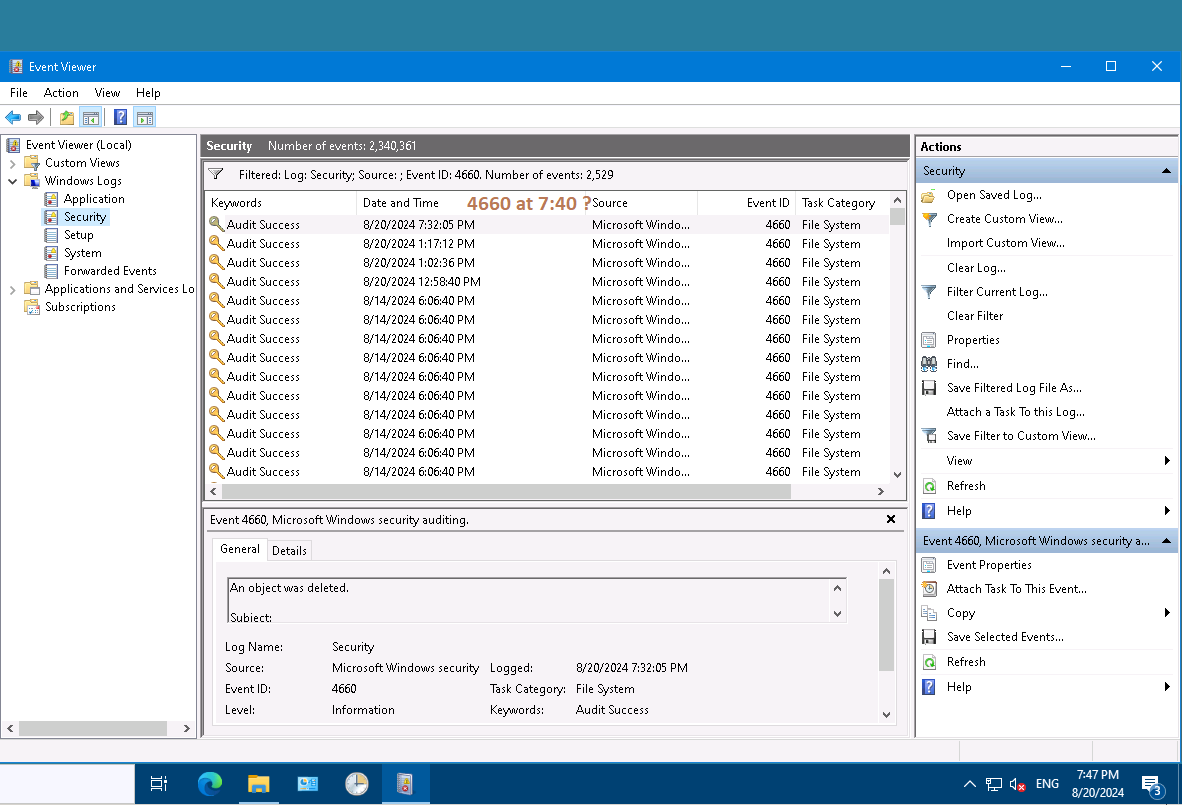Expand the Applications and Services Logs node
The height and width of the screenshot is (805, 1182).
[x=13, y=289]
